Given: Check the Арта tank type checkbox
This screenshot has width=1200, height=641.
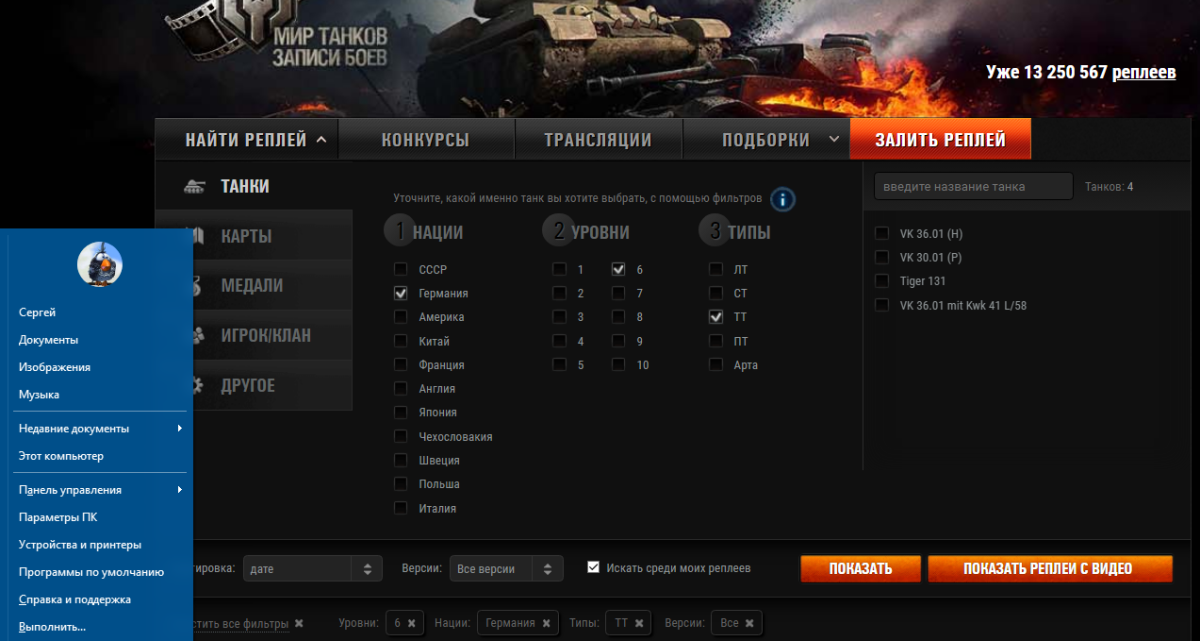Looking at the screenshot, I should [716, 365].
